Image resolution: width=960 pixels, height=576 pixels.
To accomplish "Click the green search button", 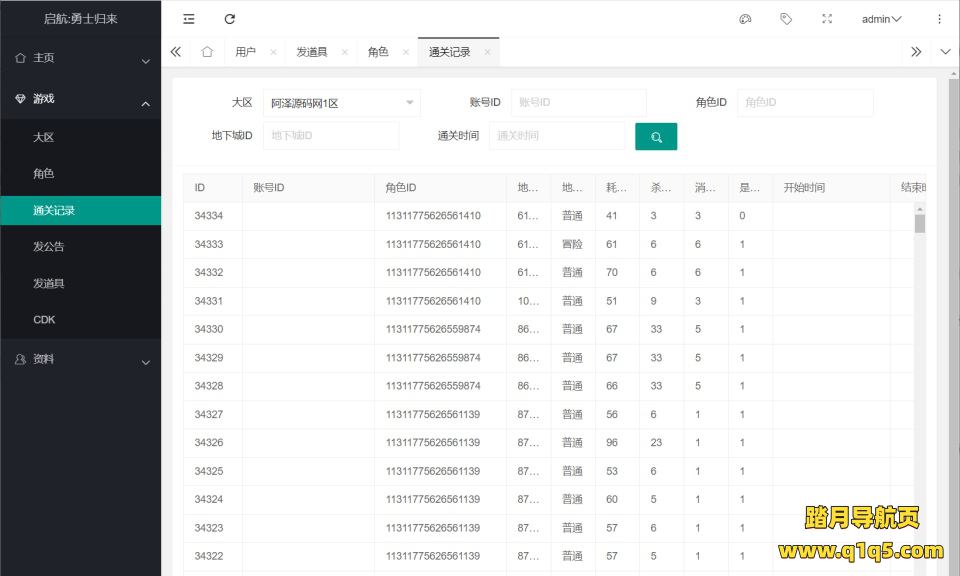I will [656, 137].
